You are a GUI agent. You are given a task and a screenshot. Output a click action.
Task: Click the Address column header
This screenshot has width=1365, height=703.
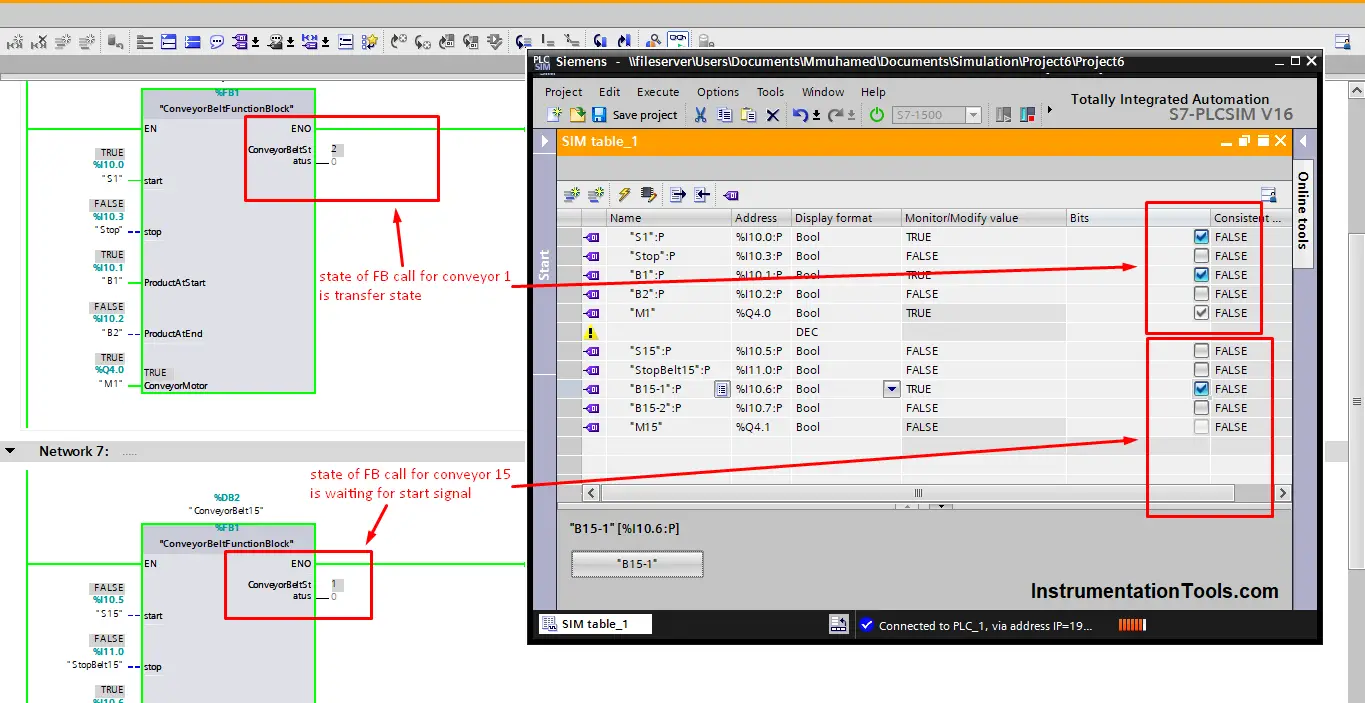pos(761,218)
